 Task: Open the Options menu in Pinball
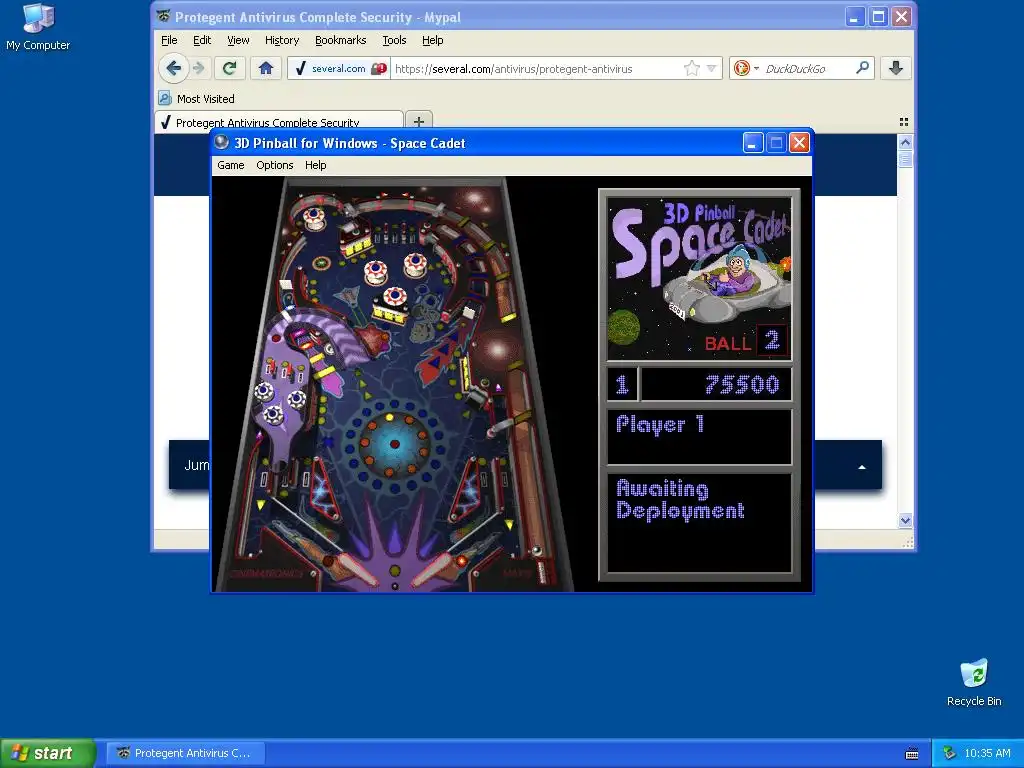[274, 165]
